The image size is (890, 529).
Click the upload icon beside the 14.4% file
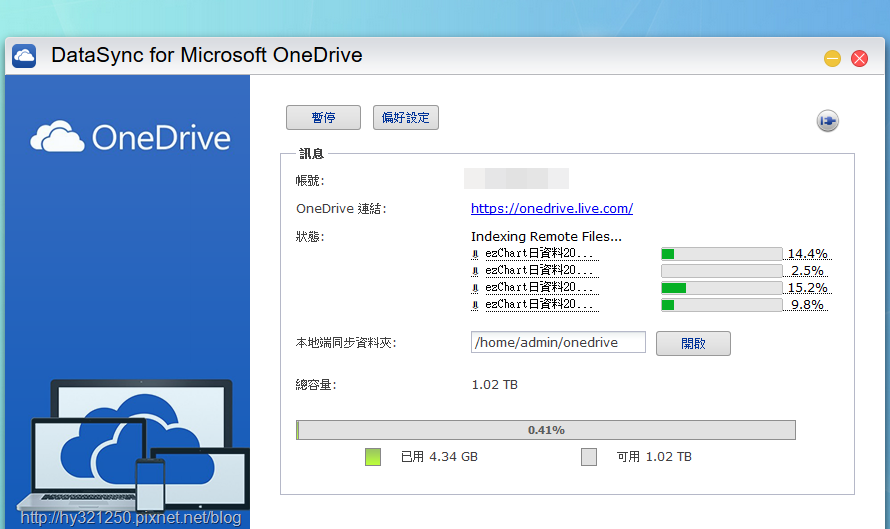tap(475, 254)
